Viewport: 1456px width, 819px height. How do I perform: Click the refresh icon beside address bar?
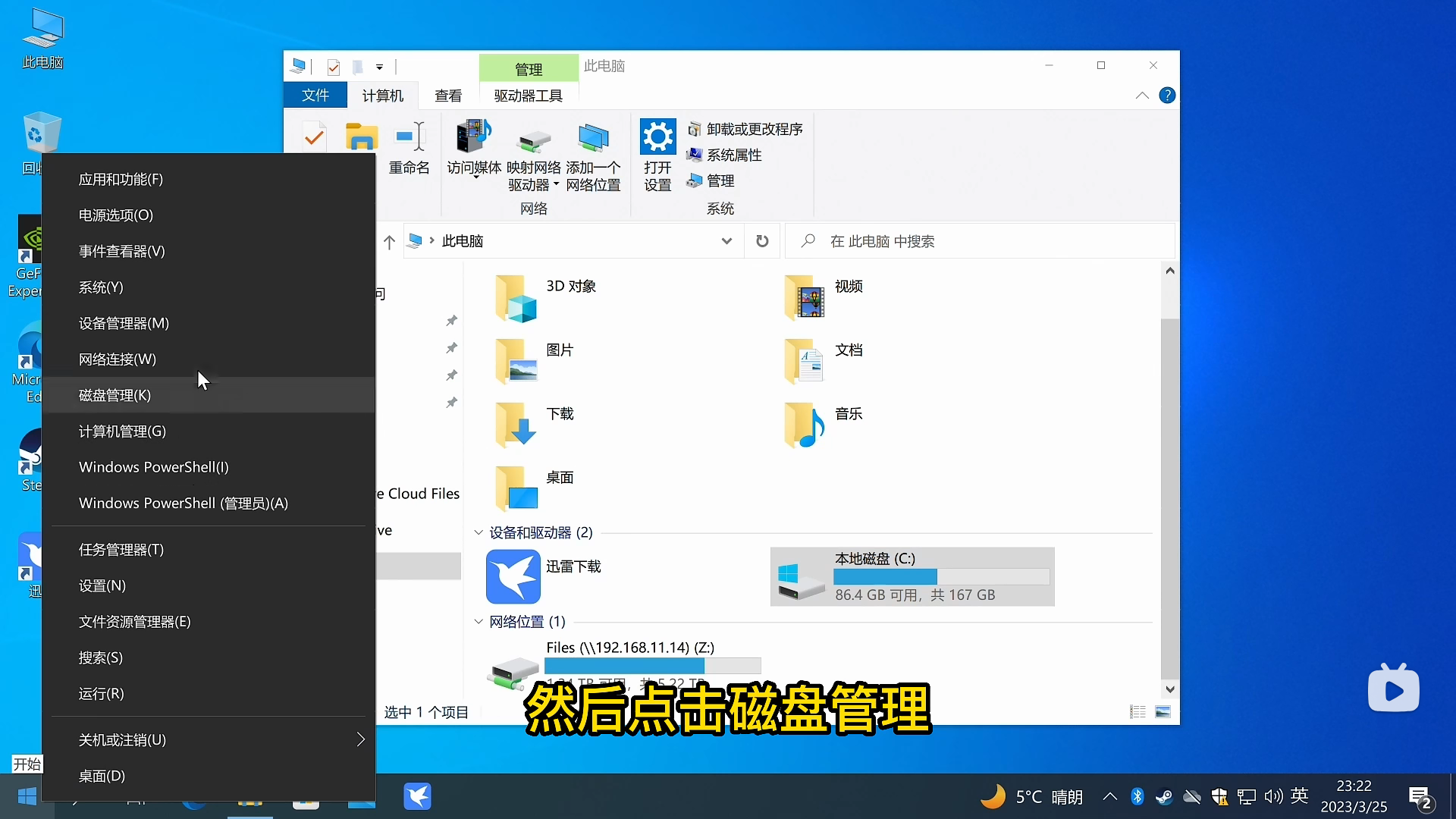click(762, 241)
